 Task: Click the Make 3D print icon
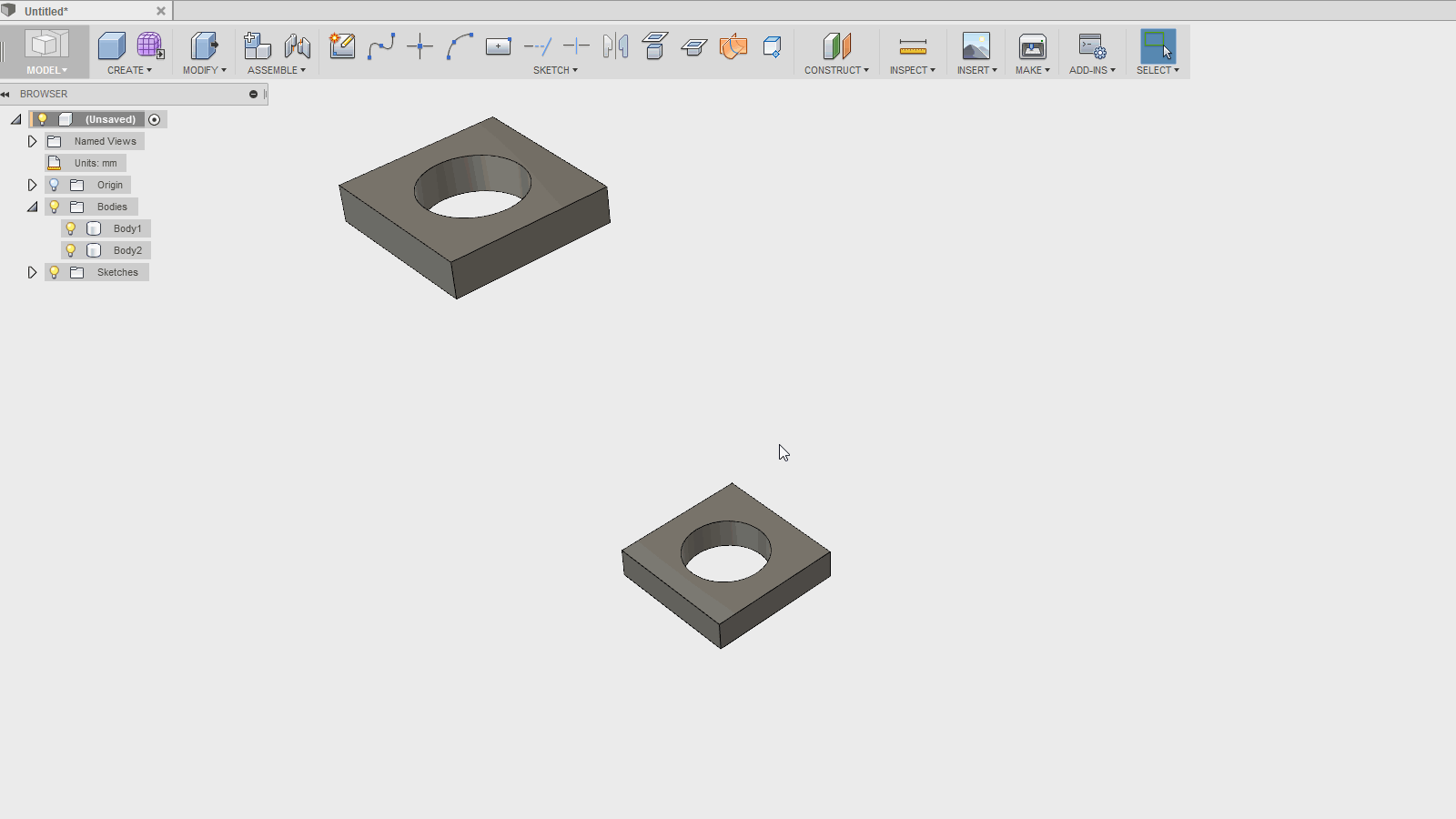(x=1033, y=46)
